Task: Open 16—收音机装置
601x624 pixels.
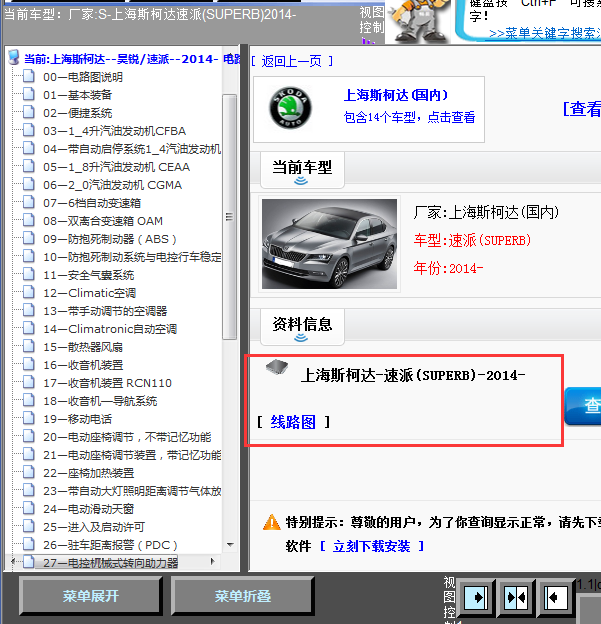Action: click(83, 365)
